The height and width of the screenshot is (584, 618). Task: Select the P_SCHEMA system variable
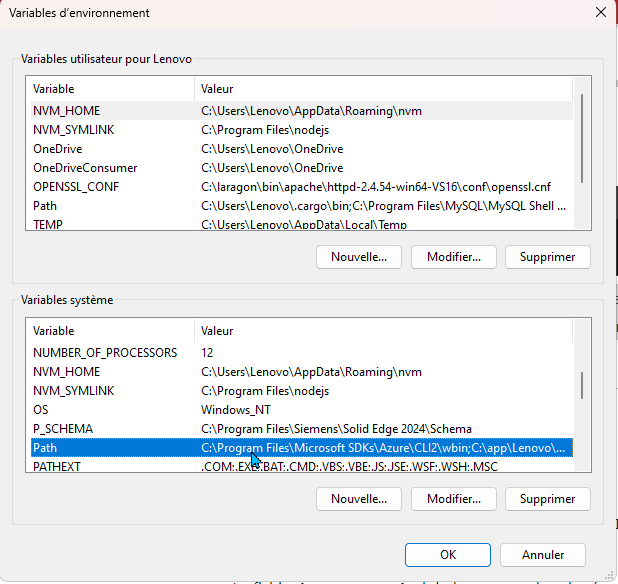(x=62, y=429)
